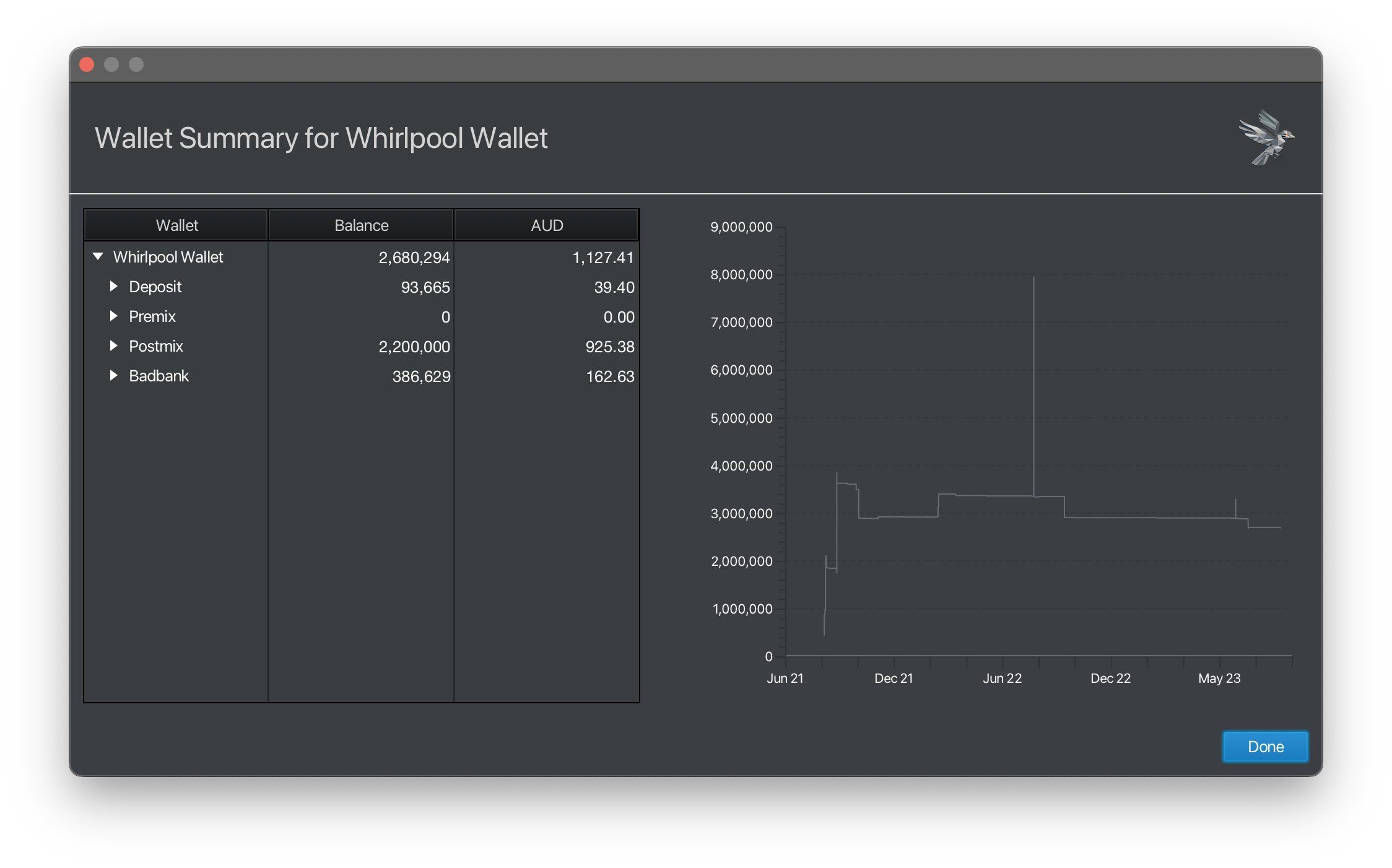Image resolution: width=1392 pixels, height=868 pixels.
Task: Click the Jun 21 chart axis label
Action: 785,678
